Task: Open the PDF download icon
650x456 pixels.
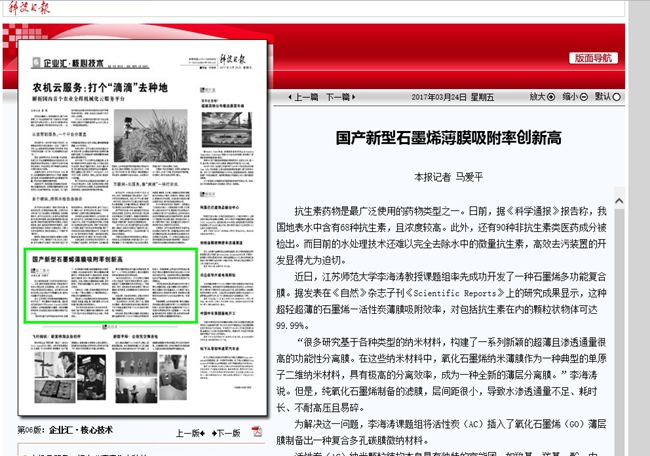Action: [x=256, y=432]
